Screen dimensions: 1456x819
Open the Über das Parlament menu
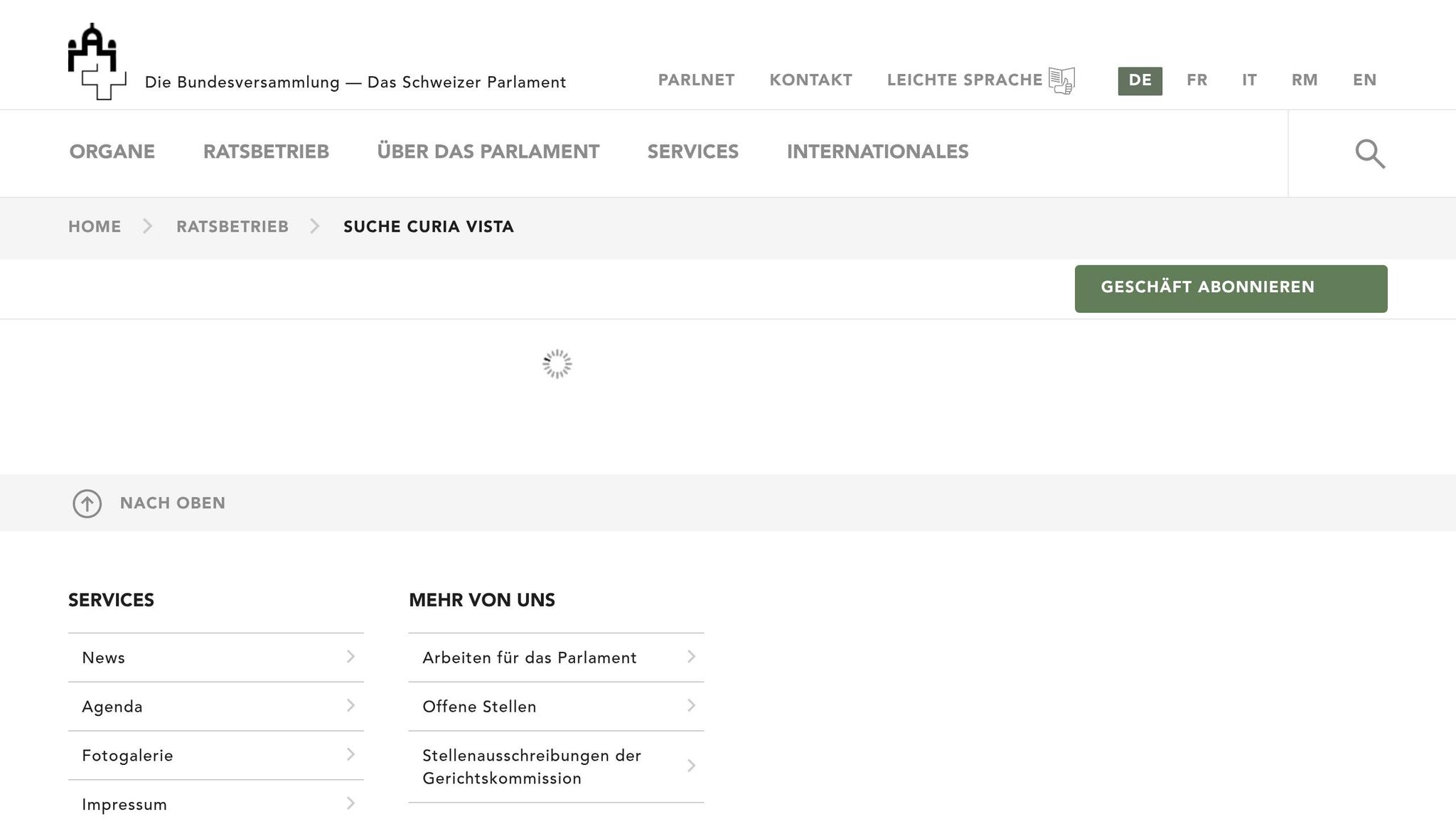click(488, 152)
